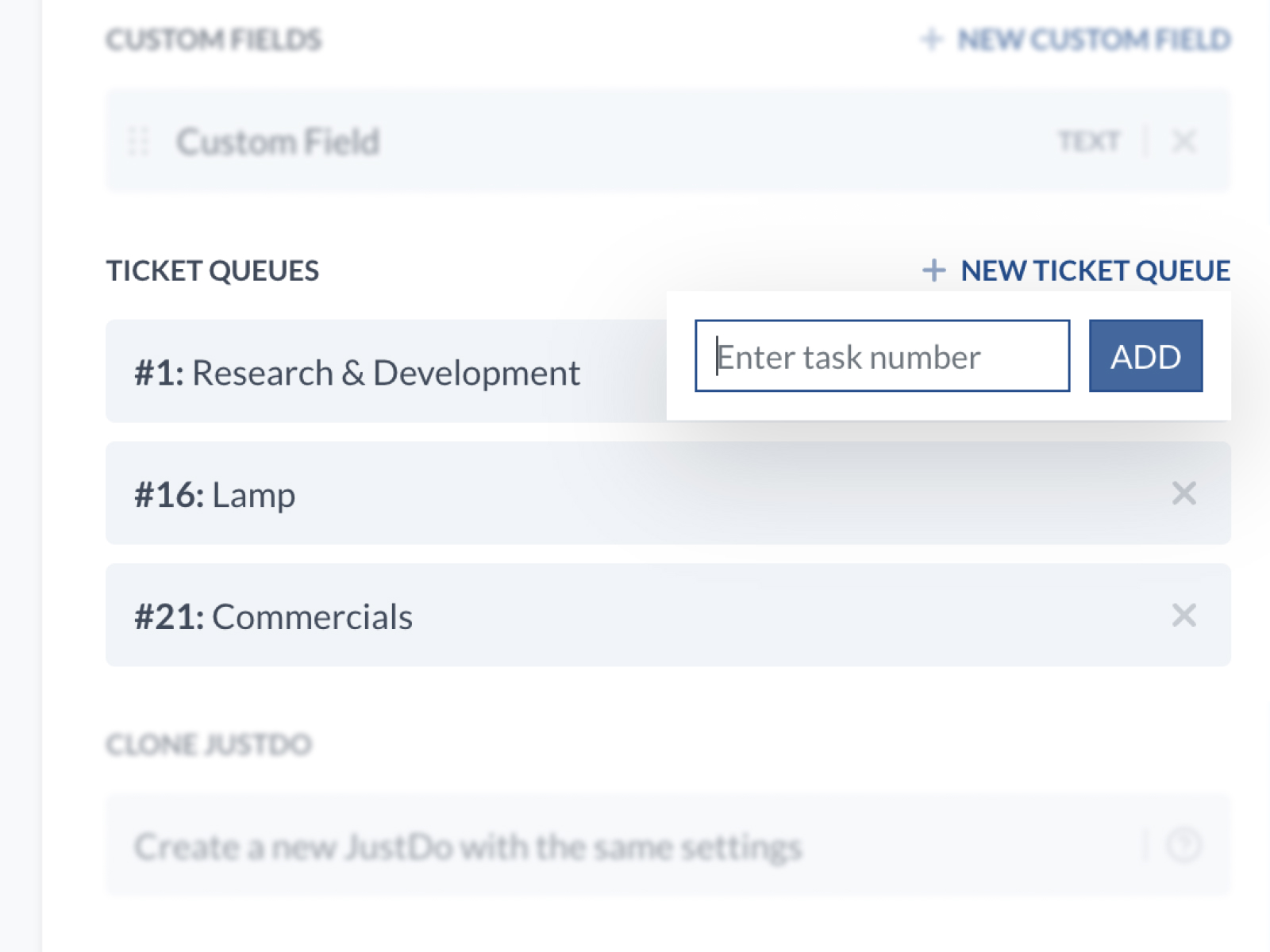Viewport: 1270px width, 952px height.
Task: Open the help icon in Clone JustDo row
Action: tap(1183, 845)
